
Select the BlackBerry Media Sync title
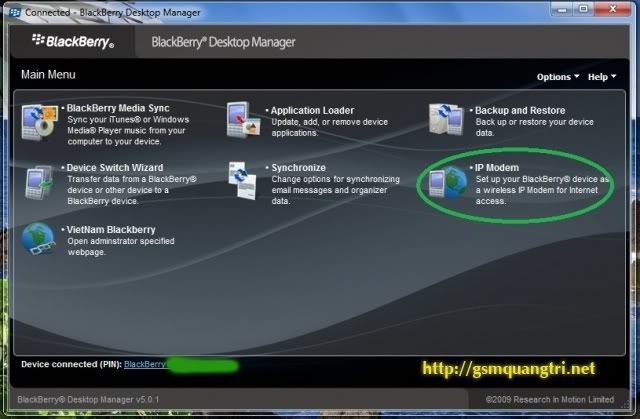tap(118, 108)
